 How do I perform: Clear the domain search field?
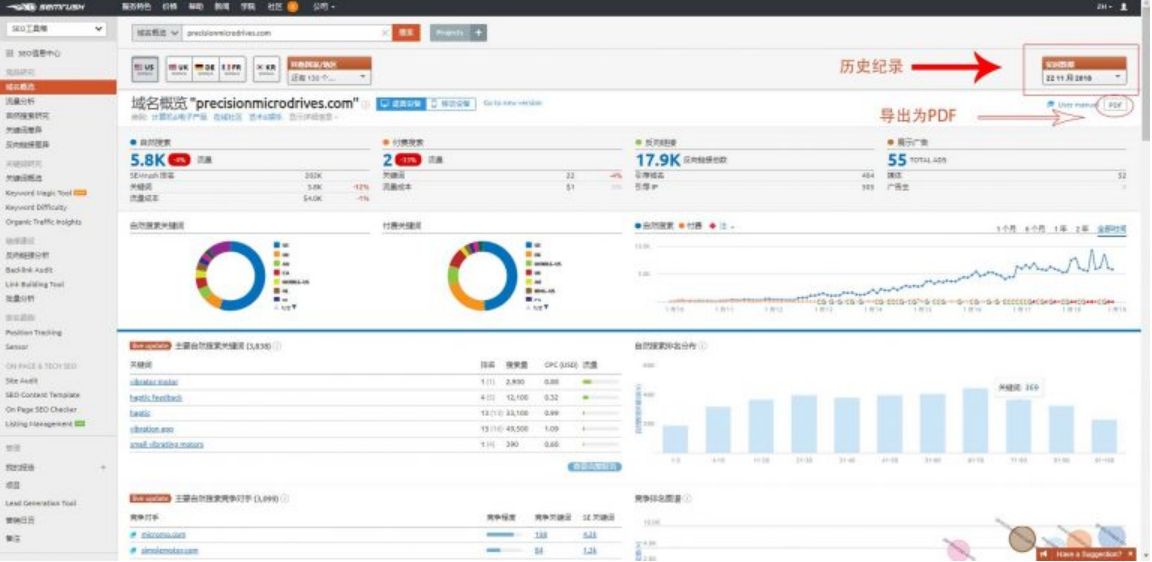[386, 33]
